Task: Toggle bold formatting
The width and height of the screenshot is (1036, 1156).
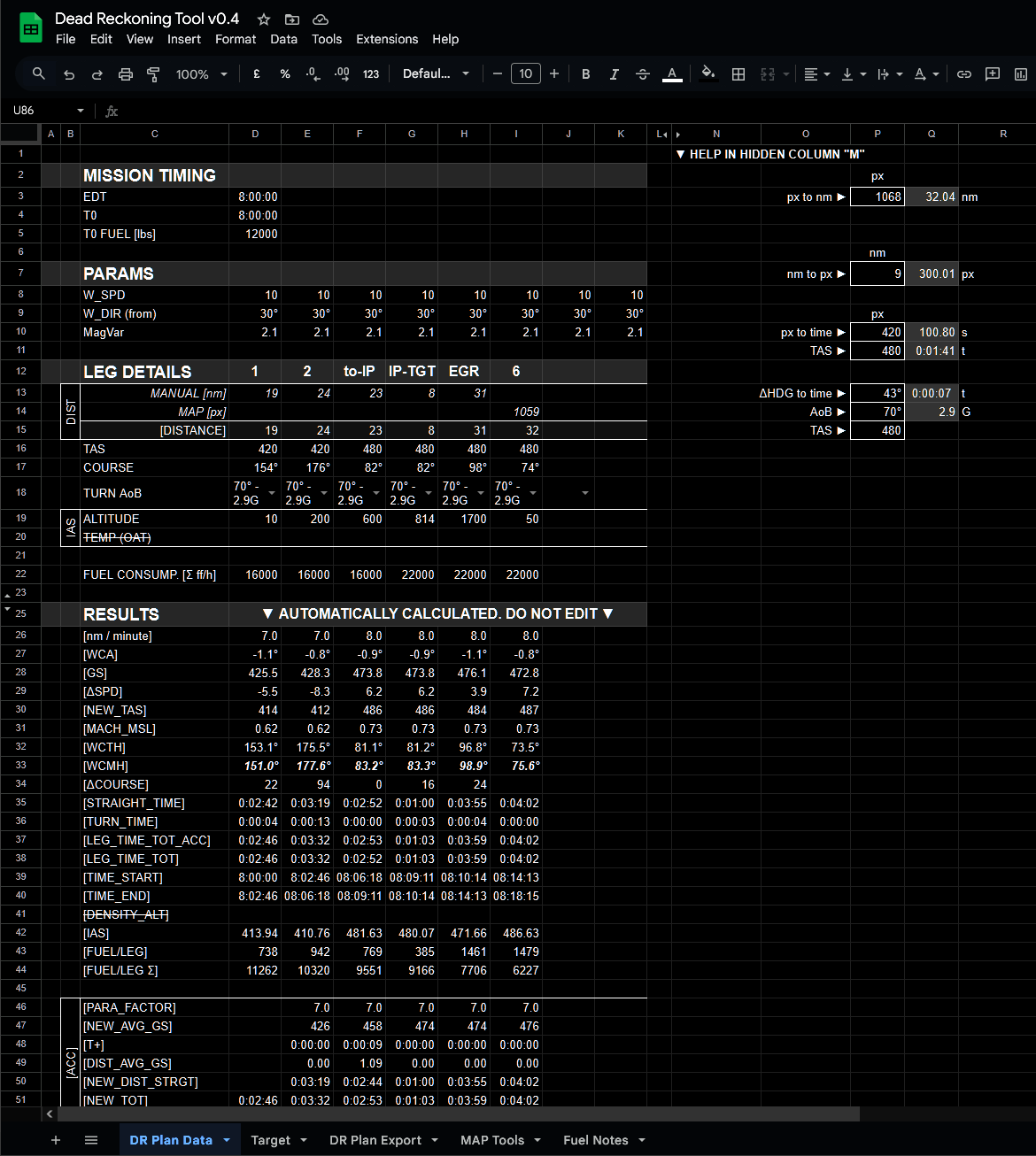Action: point(585,74)
